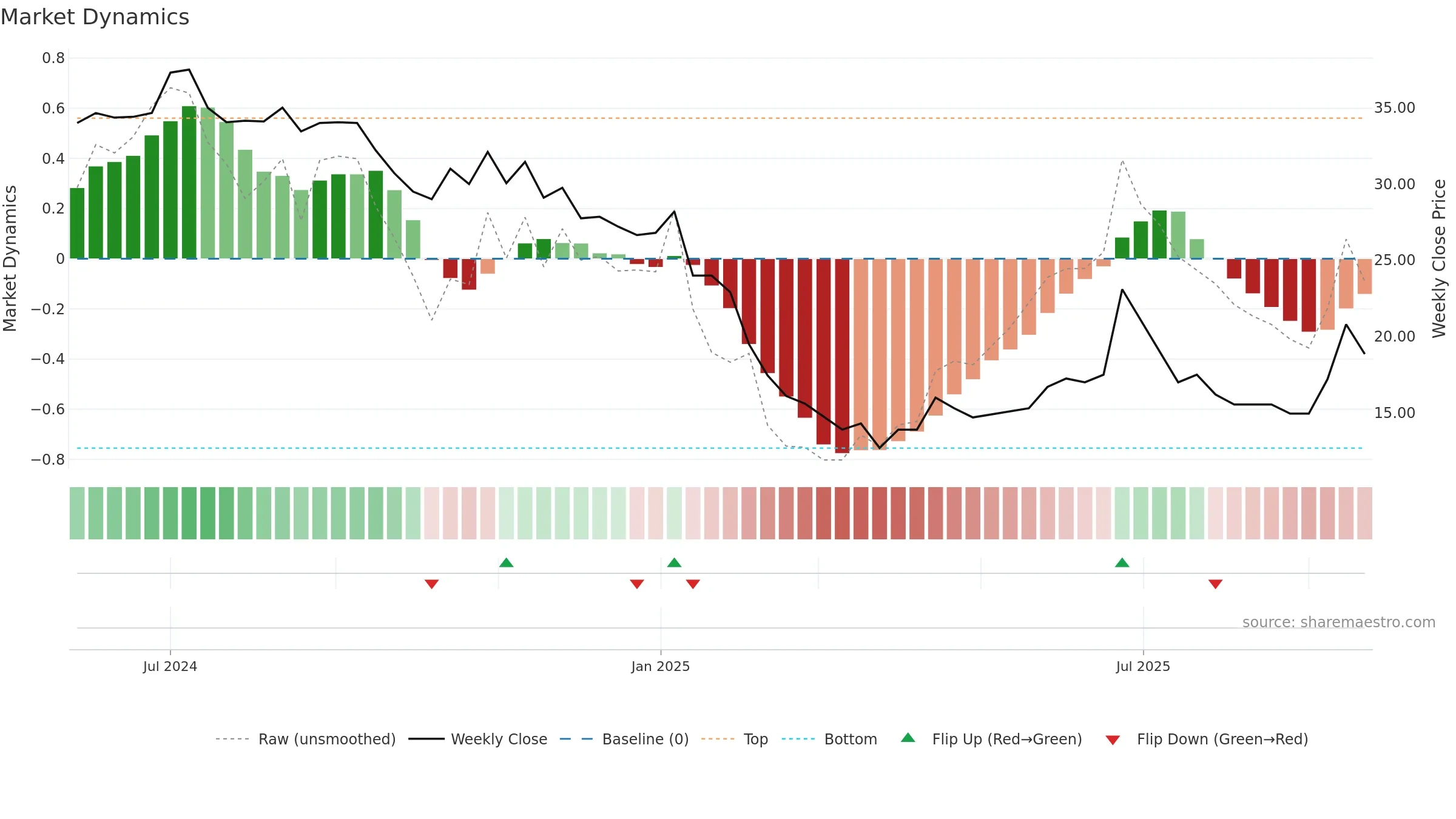The height and width of the screenshot is (819, 1456).
Task: Click the first dark green bar
Action: 77,223
